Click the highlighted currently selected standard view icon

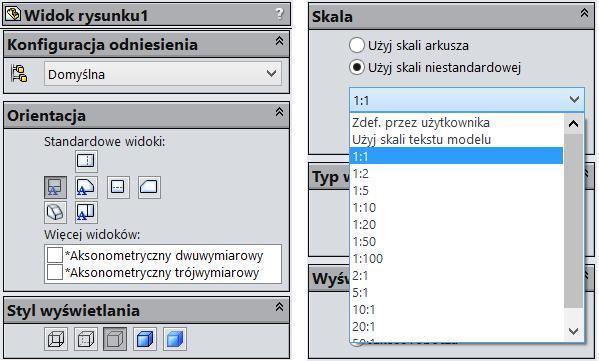click(55, 187)
